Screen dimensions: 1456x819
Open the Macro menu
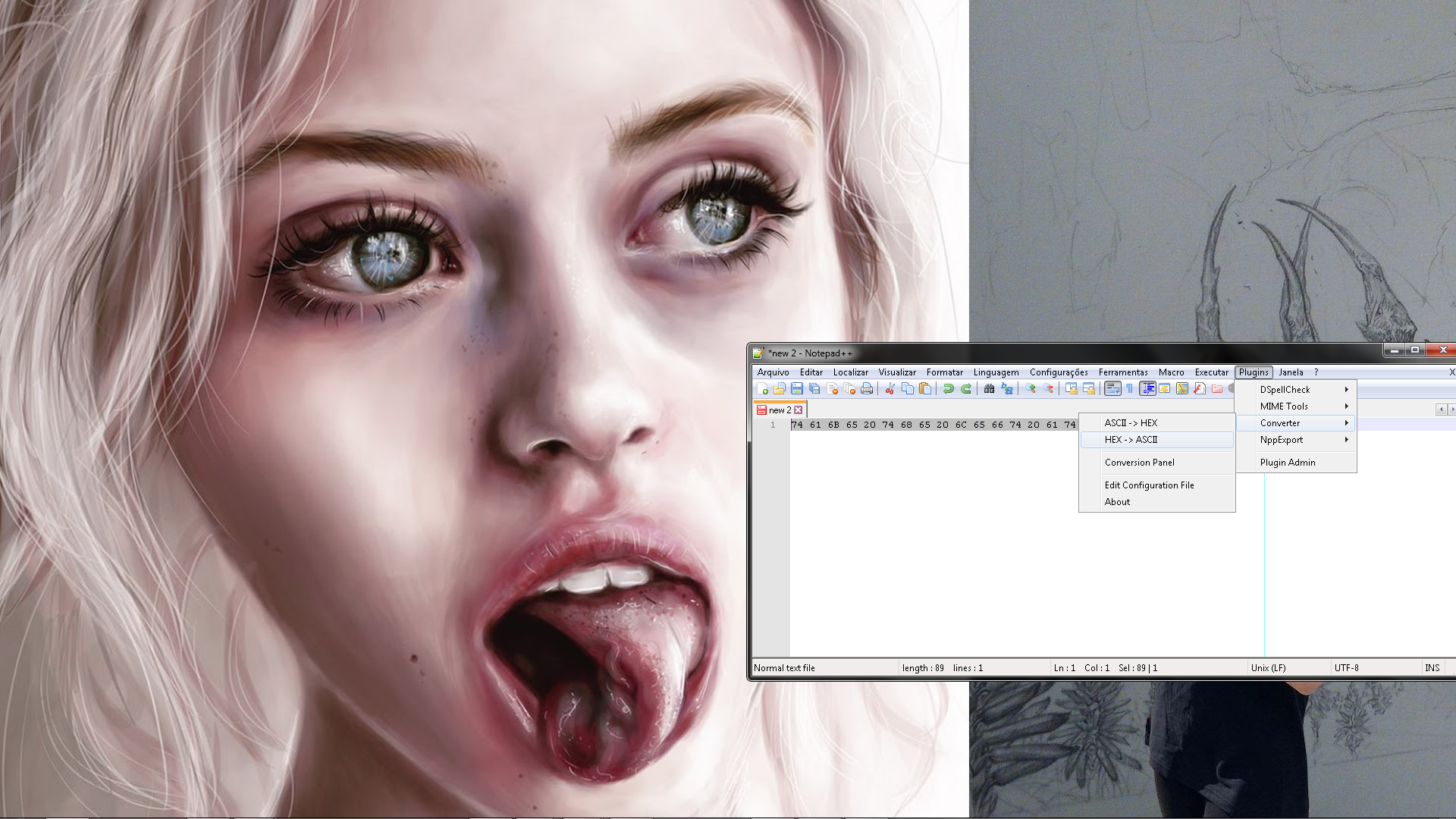click(1171, 372)
